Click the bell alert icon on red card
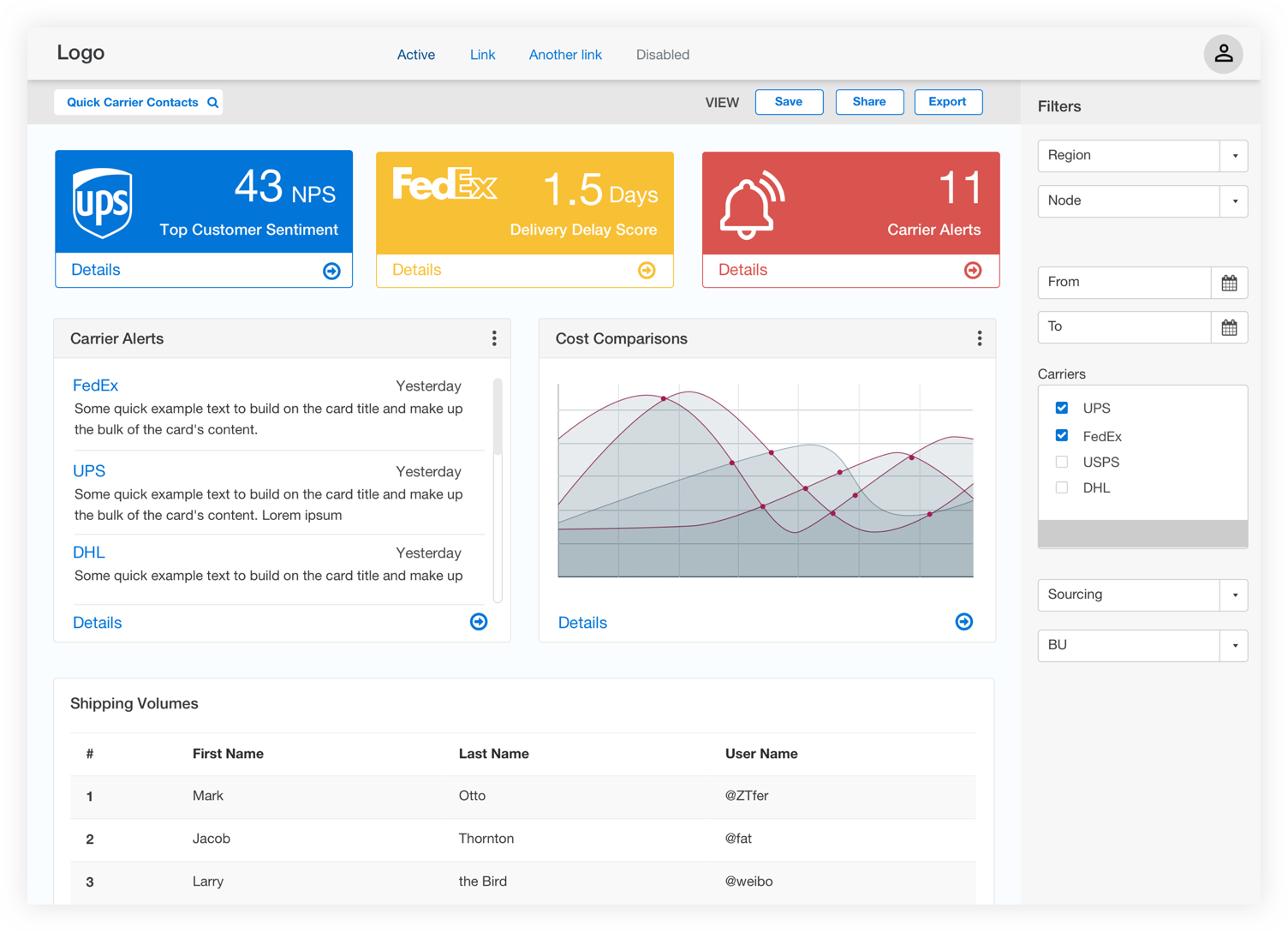This screenshot has width=1288, height=932. (752, 204)
